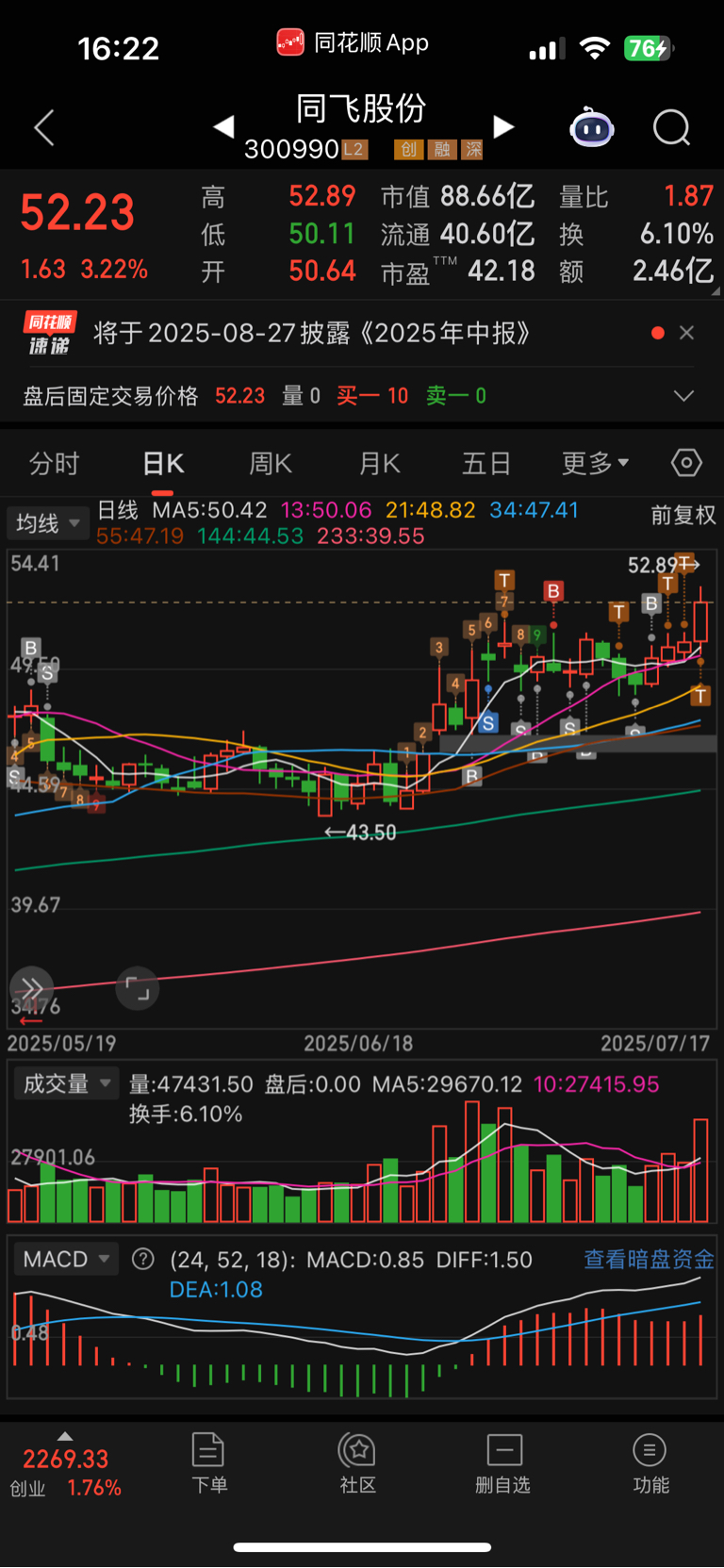Open 功能 functions menu icon
724x1568 pixels.
pos(650,1450)
